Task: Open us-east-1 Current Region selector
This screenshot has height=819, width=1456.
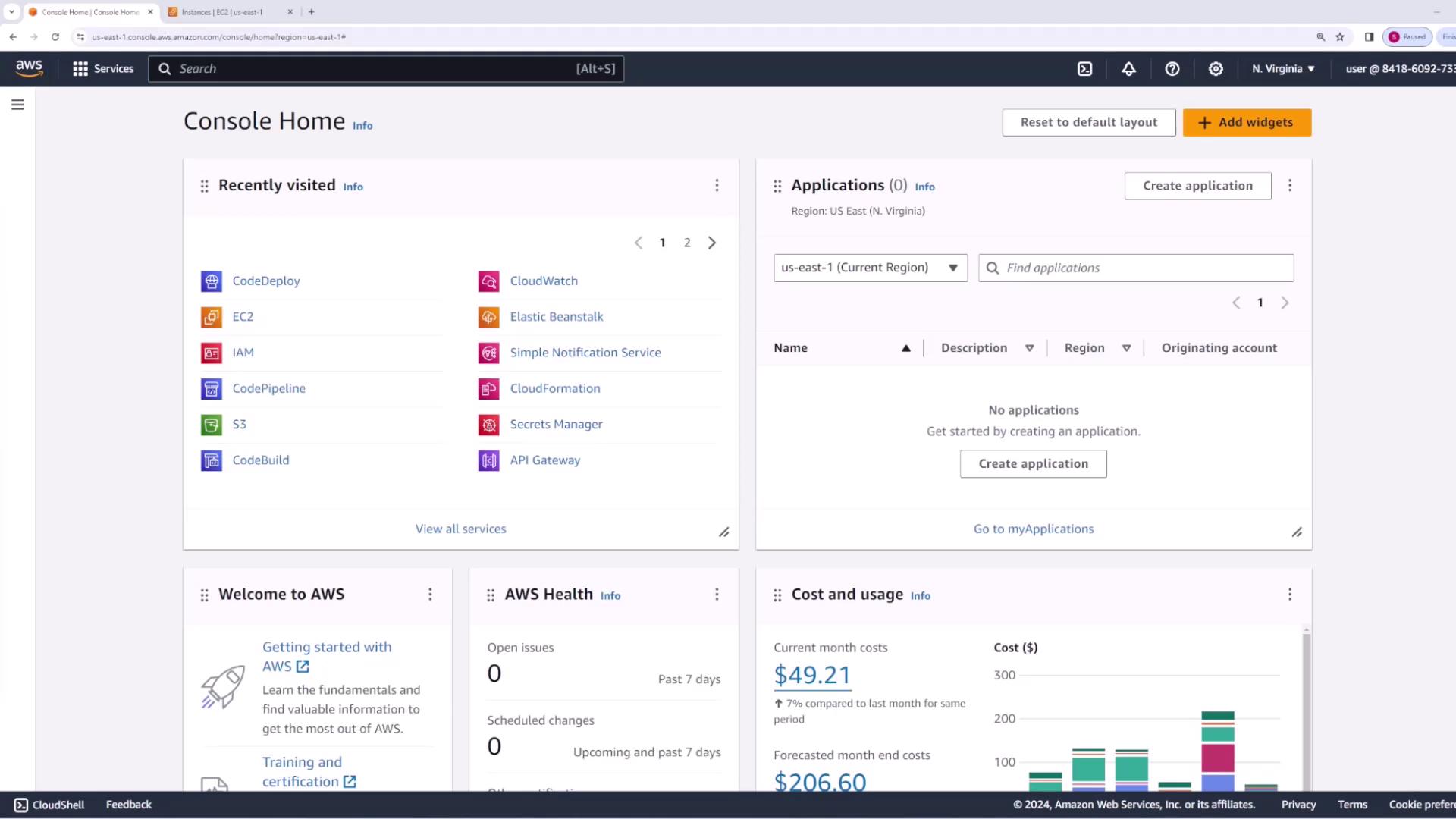Action: pyautogui.click(x=870, y=268)
